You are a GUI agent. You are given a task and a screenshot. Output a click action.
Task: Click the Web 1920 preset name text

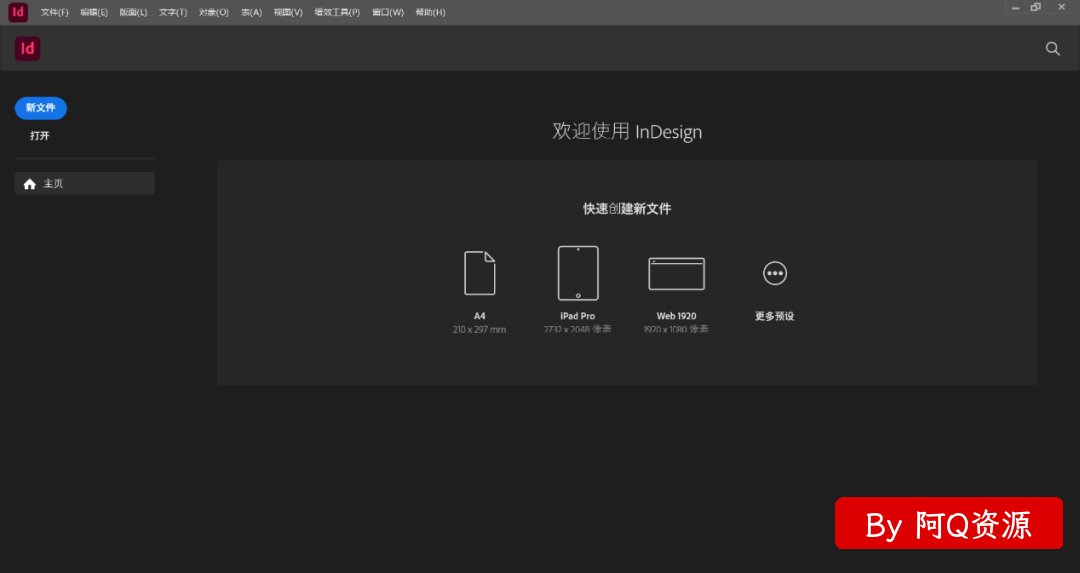point(676,316)
